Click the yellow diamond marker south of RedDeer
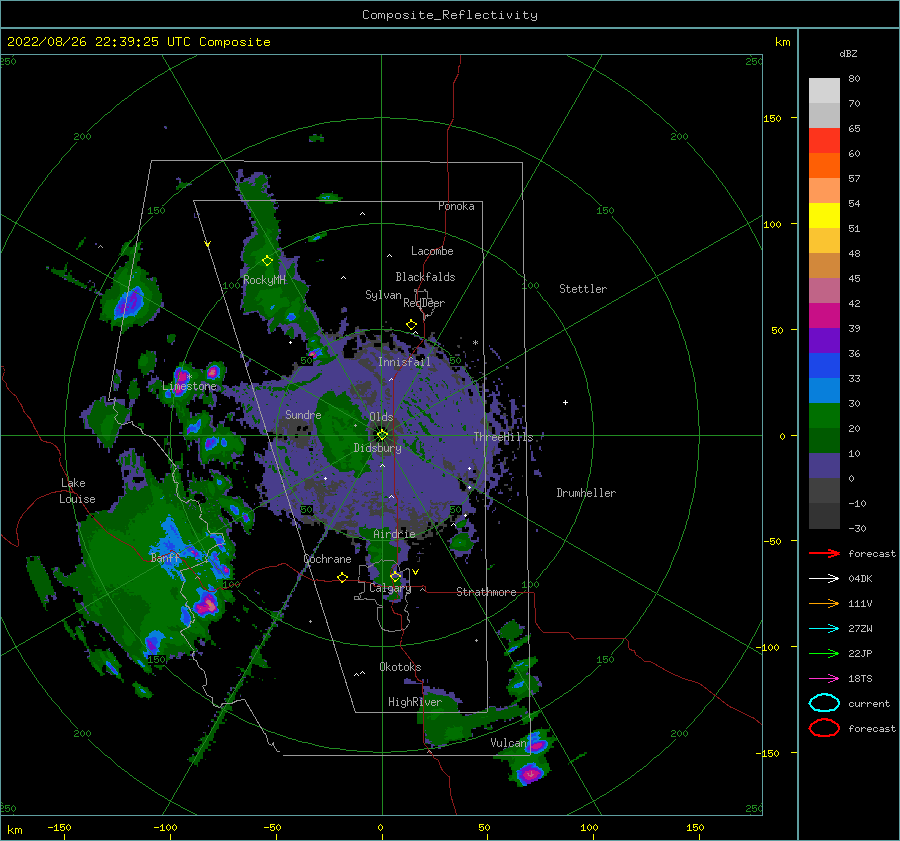The width and height of the screenshot is (900, 841). click(412, 325)
